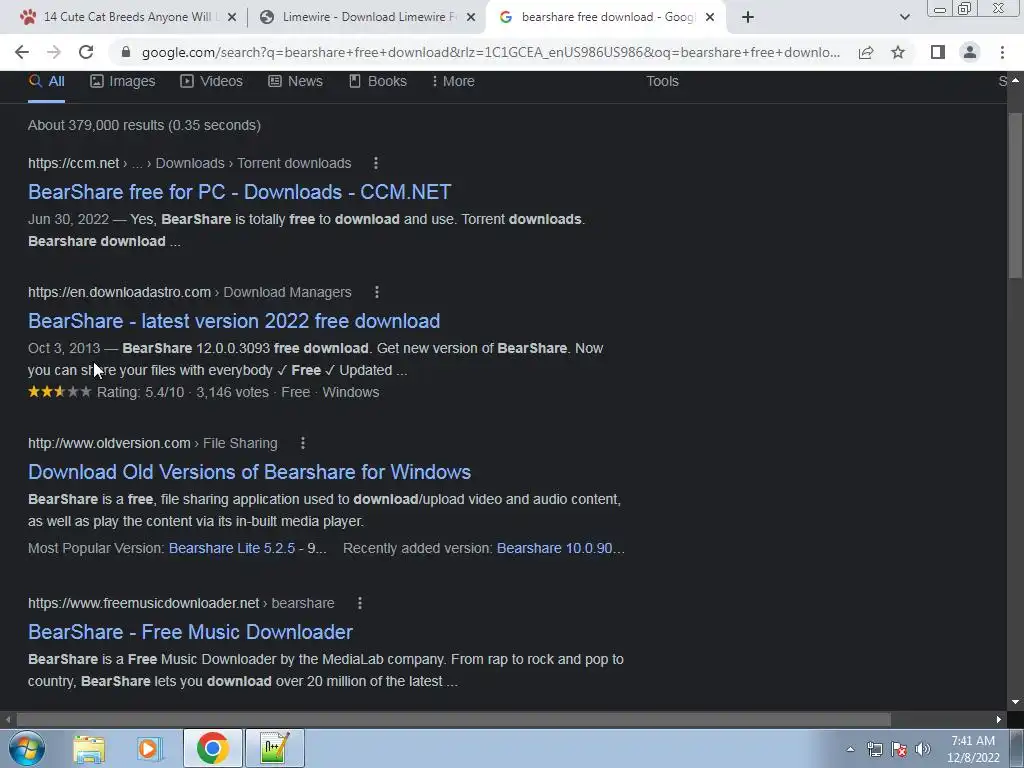Image resolution: width=1024 pixels, height=768 pixels.
Task: Open the clock showing 7:41 AM
Action: pyautogui.click(x=973, y=749)
